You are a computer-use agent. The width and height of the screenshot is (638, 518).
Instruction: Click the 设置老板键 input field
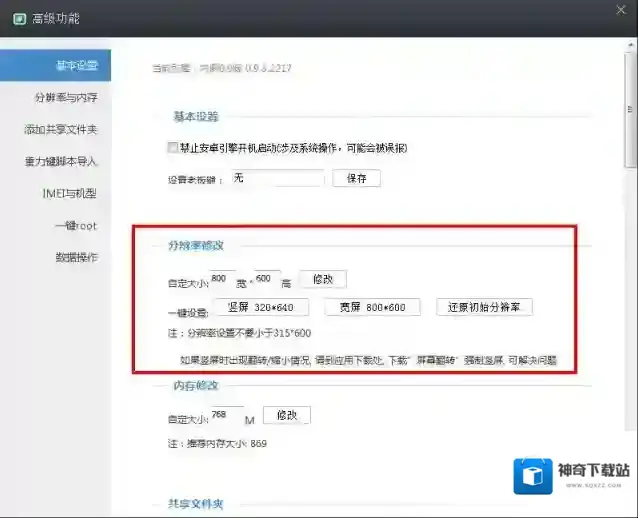pyautogui.click(x=278, y=179)
